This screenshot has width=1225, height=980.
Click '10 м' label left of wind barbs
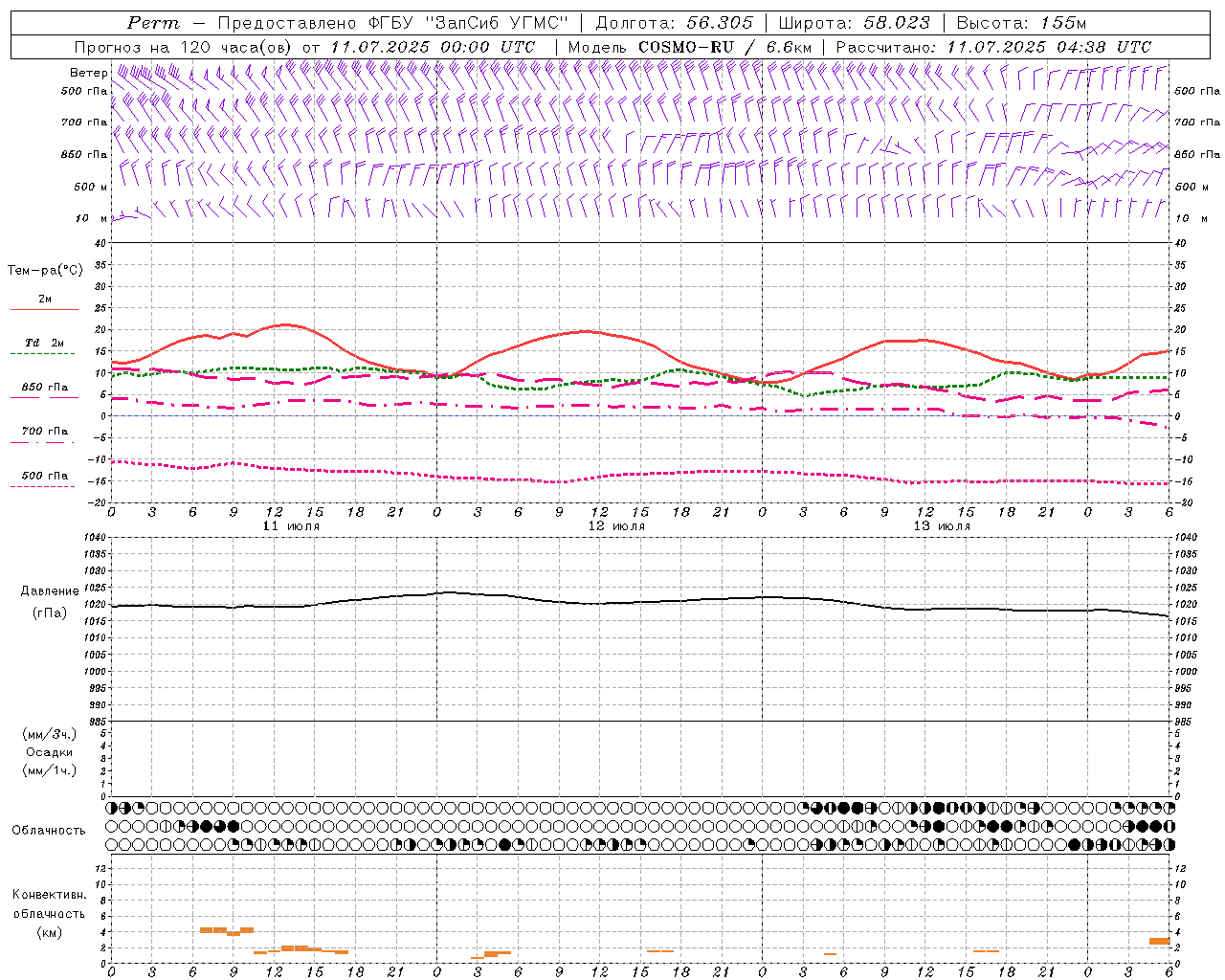pos(92,218)
